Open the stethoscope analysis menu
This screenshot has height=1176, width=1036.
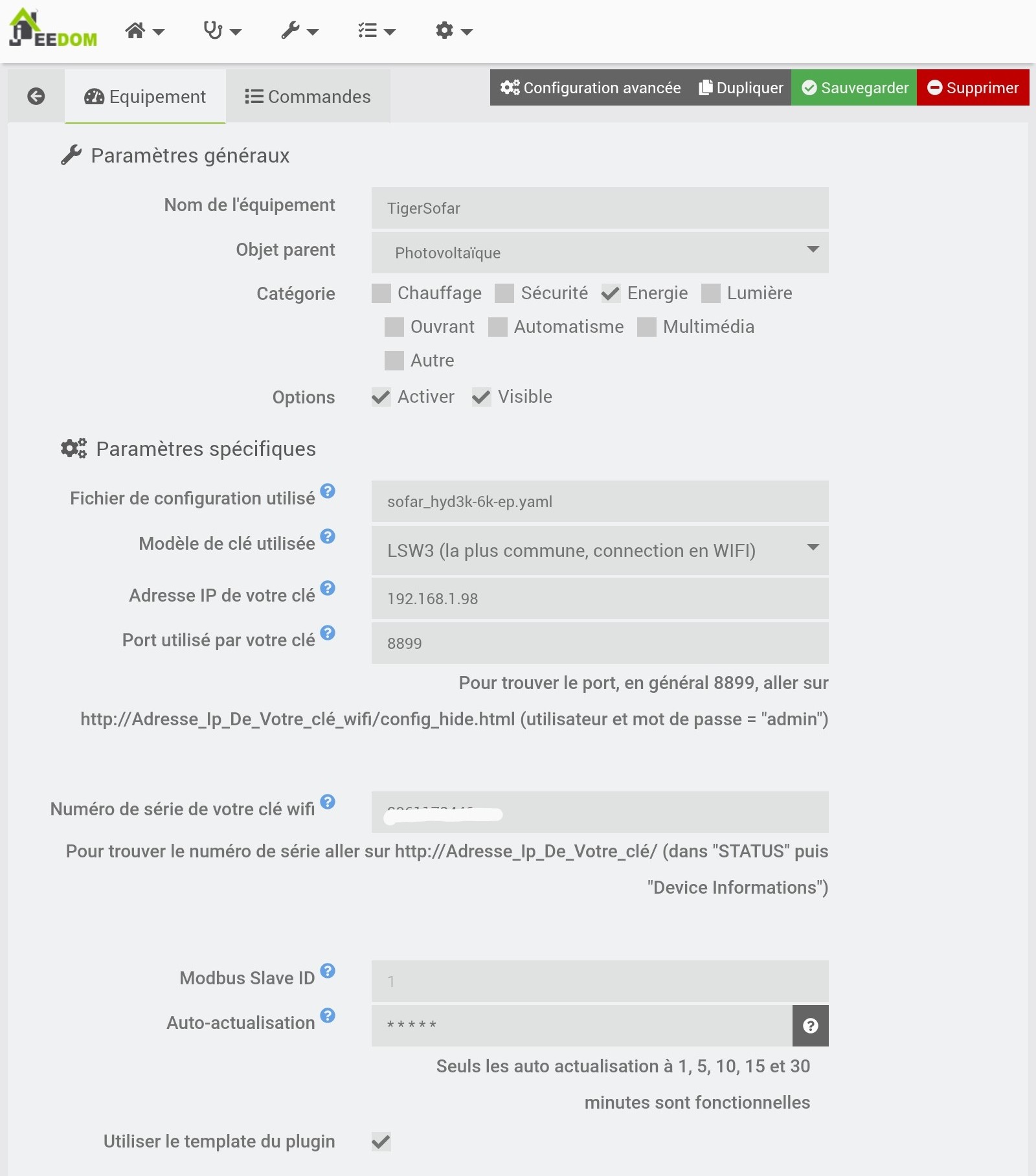[x=221, y=30]
